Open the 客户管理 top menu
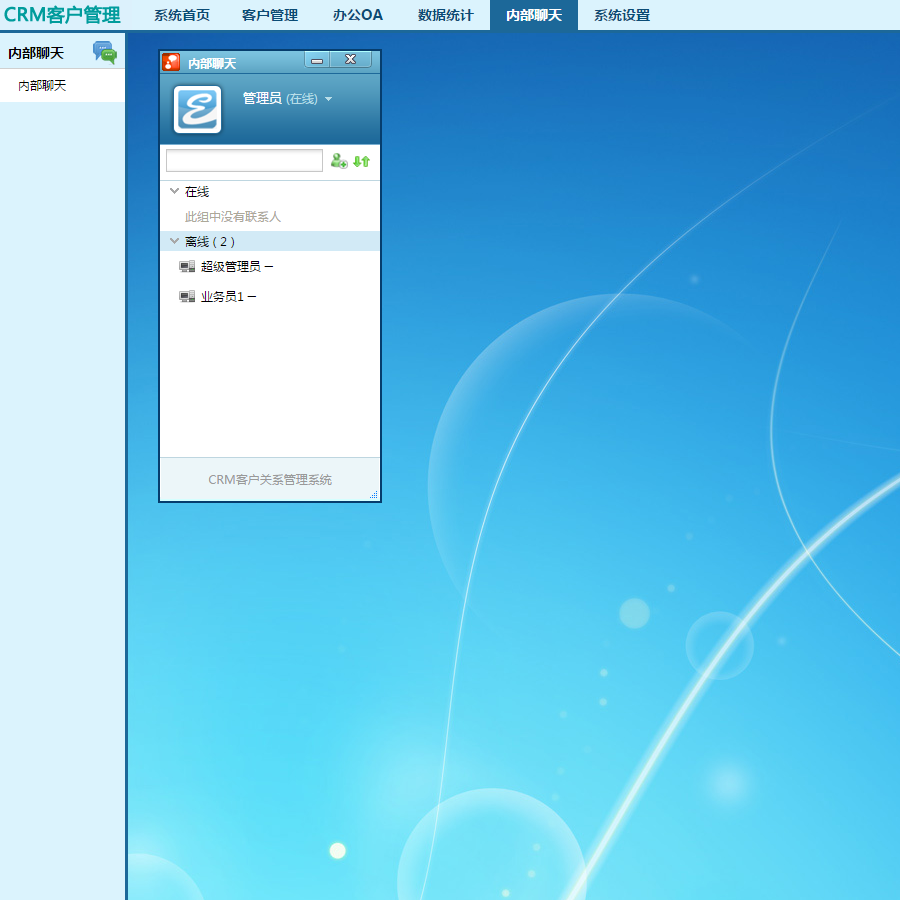 [270, 15]
